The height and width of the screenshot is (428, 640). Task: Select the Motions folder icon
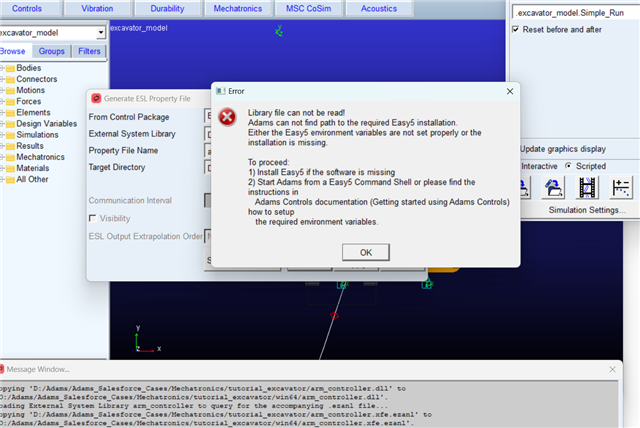(11, 90)
